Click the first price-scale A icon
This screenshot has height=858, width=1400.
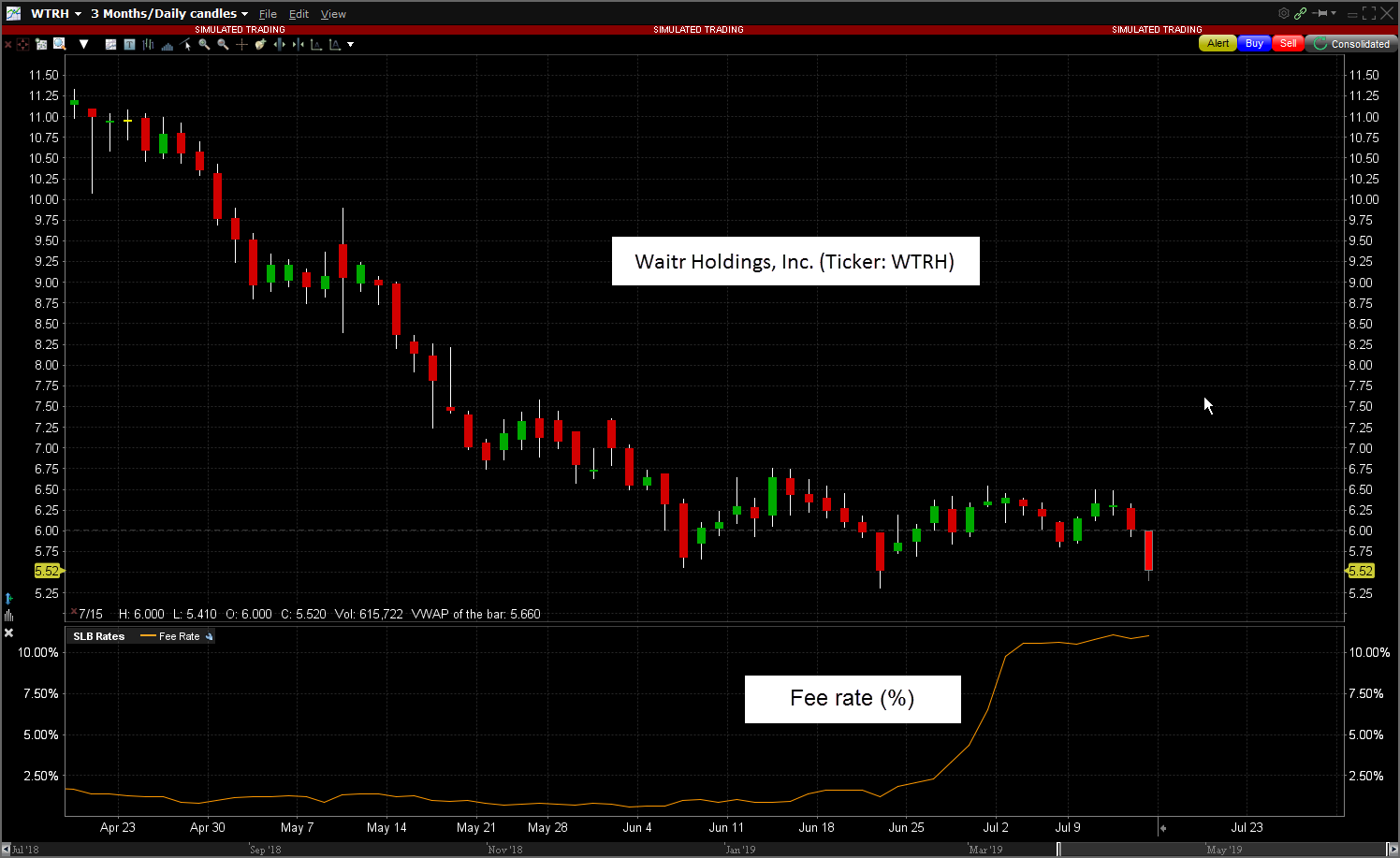(x=316, y=44)
